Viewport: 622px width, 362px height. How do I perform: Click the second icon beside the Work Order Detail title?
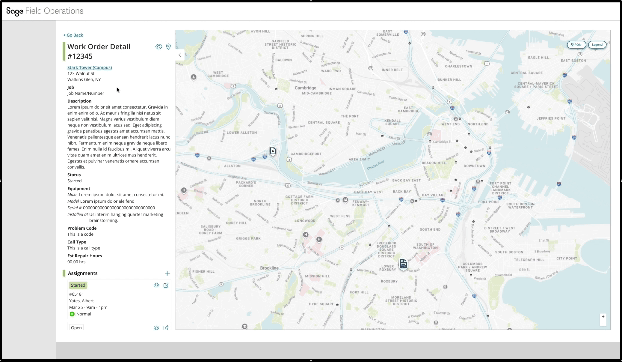(168, 46)
